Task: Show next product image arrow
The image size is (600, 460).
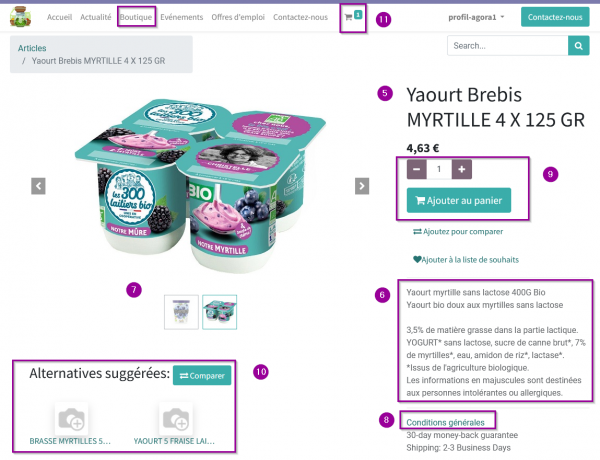Action: coord(362,186)
